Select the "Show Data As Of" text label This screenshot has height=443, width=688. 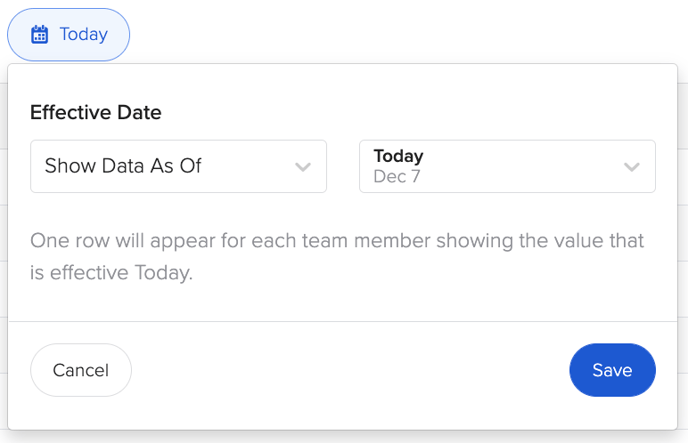123,166
